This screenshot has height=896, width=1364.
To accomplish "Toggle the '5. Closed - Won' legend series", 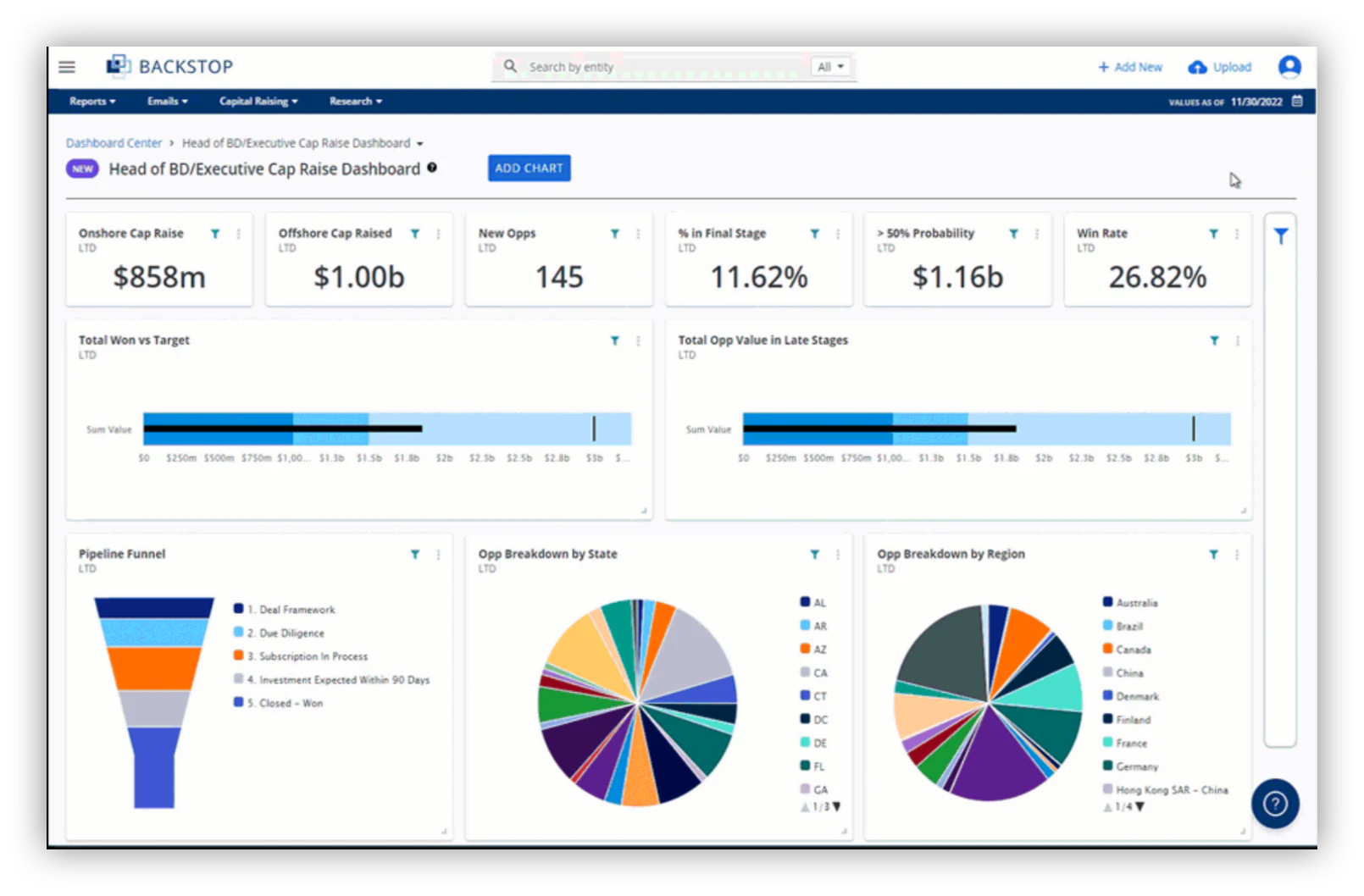I will point(279,703).
